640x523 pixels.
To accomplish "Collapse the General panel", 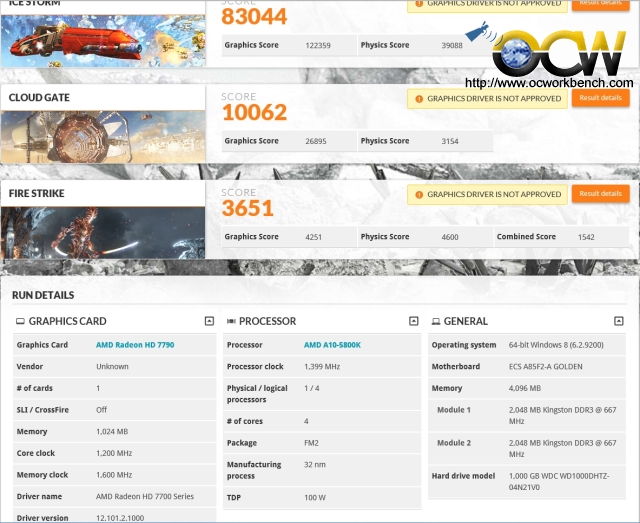I will coord(619,321).
